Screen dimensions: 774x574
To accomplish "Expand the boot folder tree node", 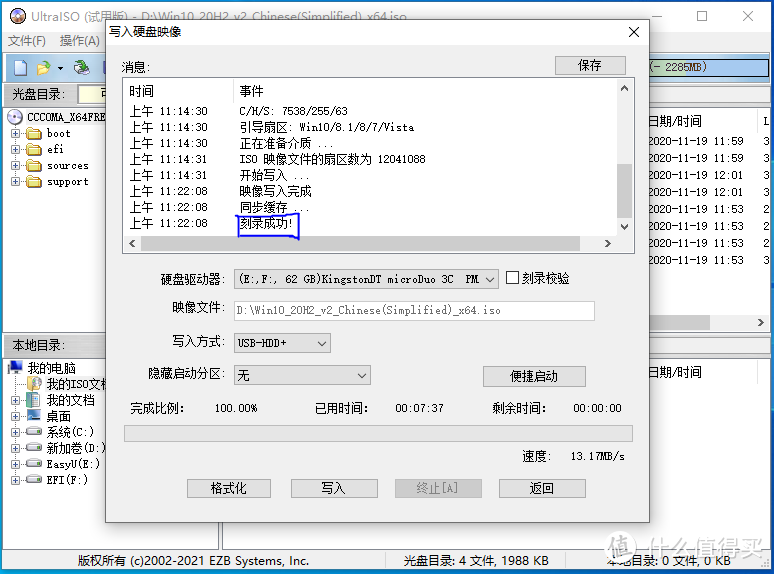I will [x=15, y=133].
